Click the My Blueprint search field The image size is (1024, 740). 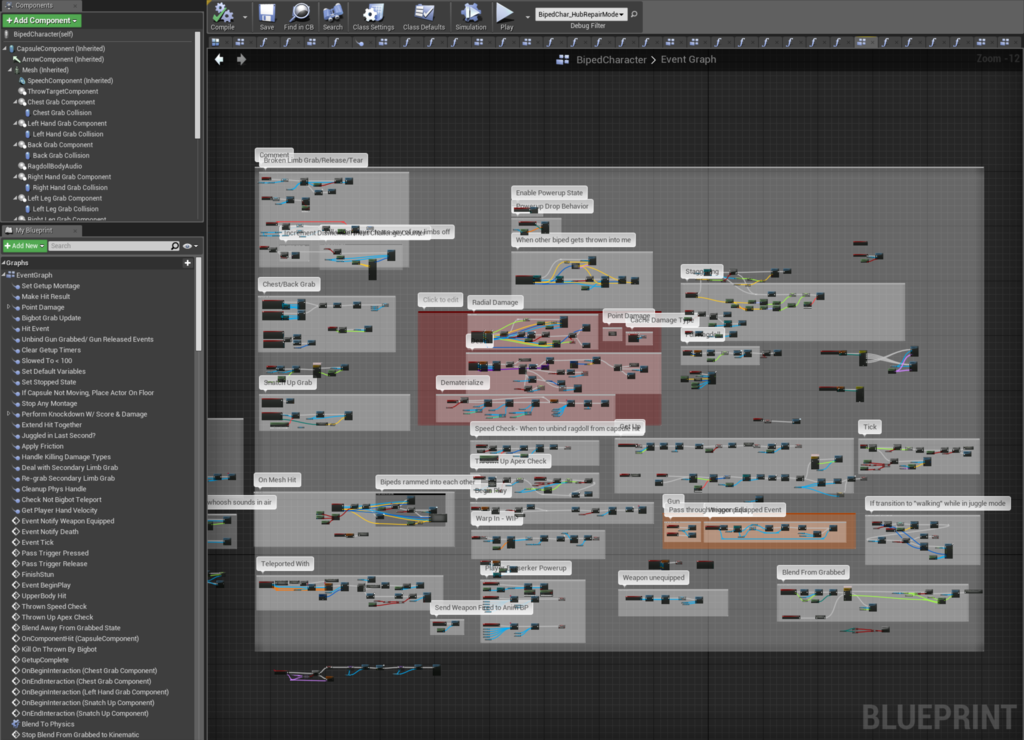[x=108, y=246]
